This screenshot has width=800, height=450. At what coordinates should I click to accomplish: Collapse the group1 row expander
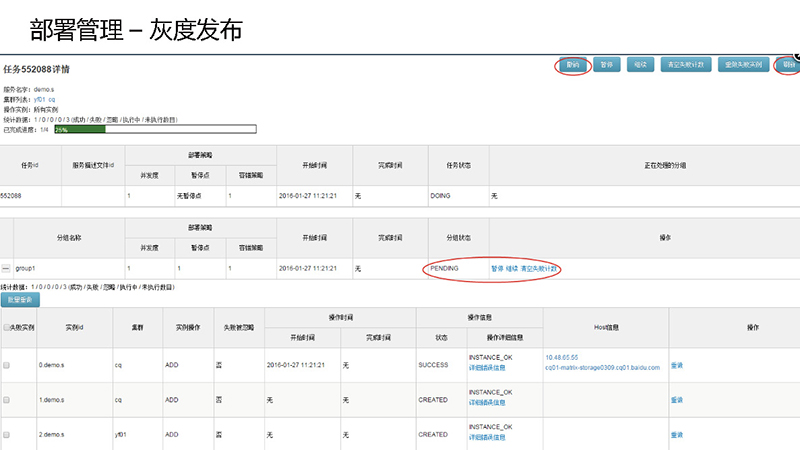6,269
